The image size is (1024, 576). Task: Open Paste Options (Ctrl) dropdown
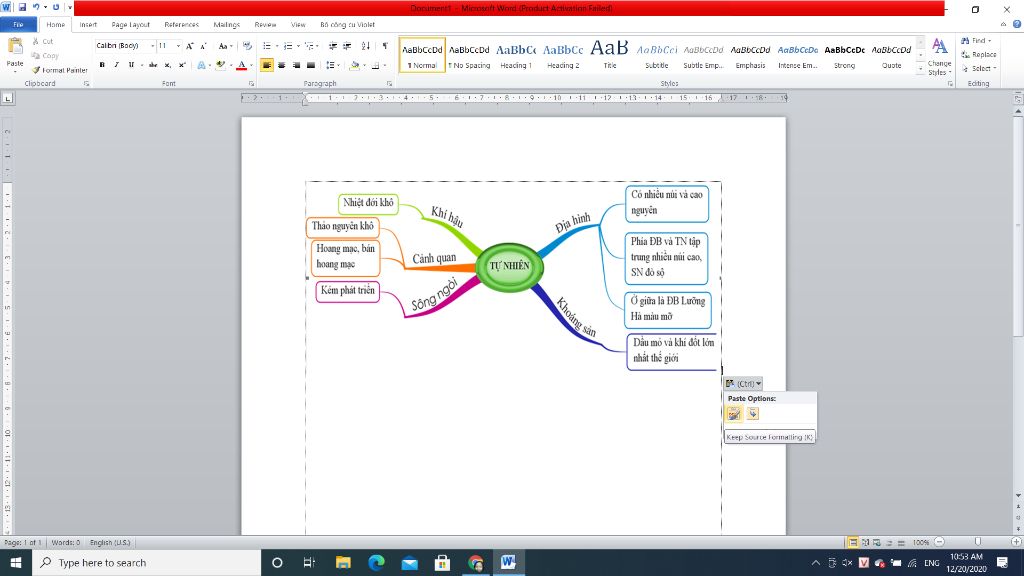(743, 383)
